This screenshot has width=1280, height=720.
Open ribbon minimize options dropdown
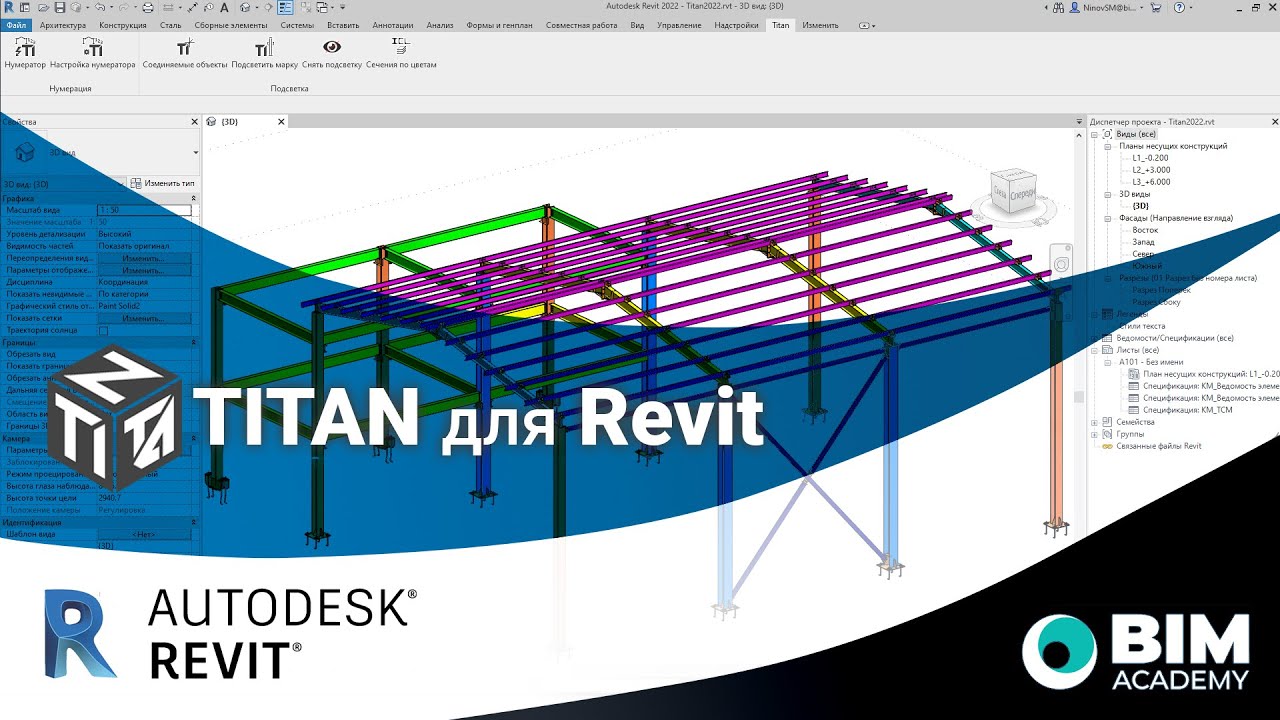(873, 25)
